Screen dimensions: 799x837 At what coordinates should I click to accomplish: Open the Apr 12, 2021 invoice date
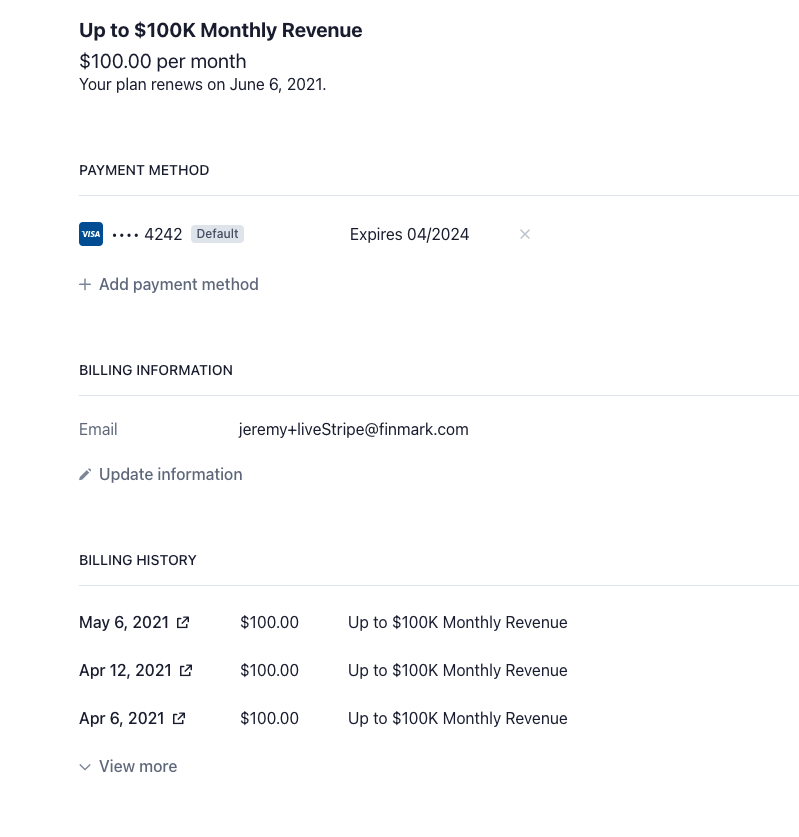click(125, 671)
